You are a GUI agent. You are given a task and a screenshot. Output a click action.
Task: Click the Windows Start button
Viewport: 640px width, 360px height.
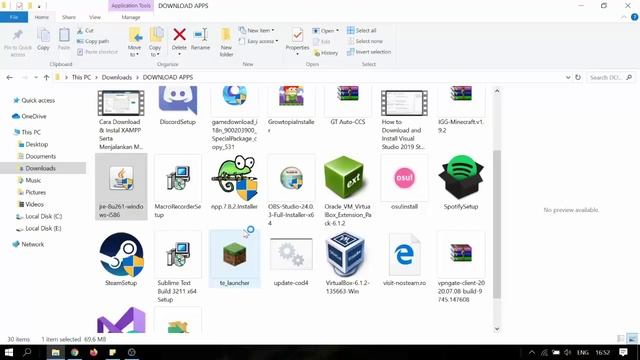tap(9, 352)
